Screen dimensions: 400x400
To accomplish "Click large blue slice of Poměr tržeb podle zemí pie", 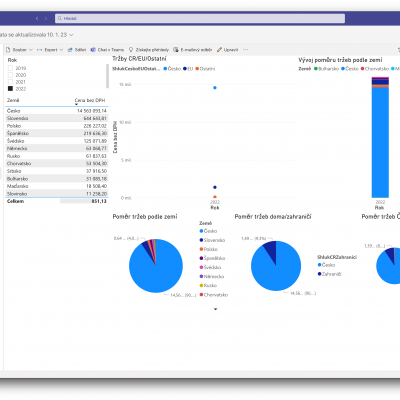I will (x=157, y=275).
